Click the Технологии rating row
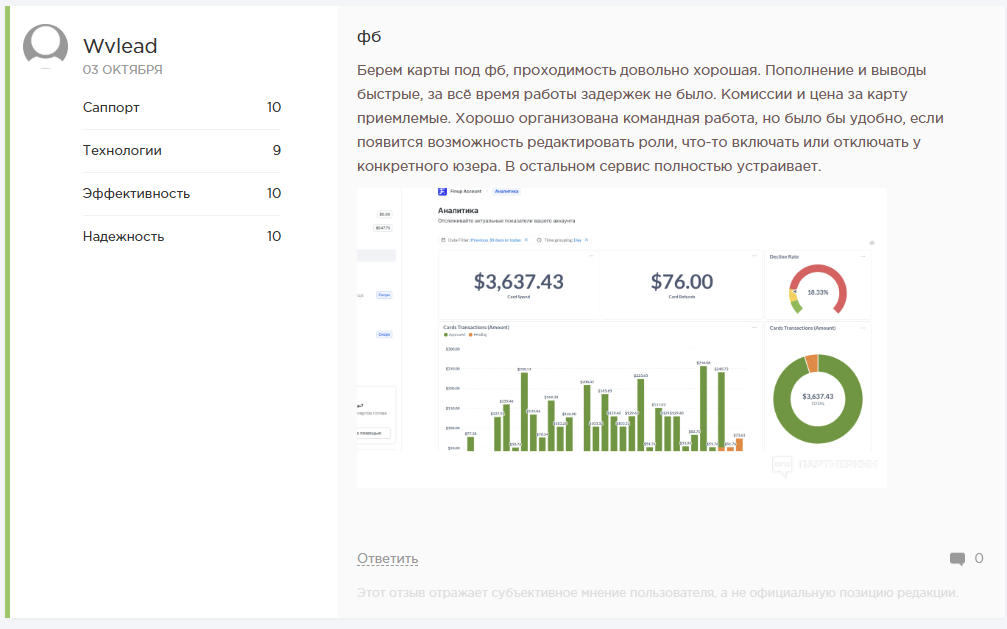This screenshot has width=1007, height=629. (x=181, y=150)
